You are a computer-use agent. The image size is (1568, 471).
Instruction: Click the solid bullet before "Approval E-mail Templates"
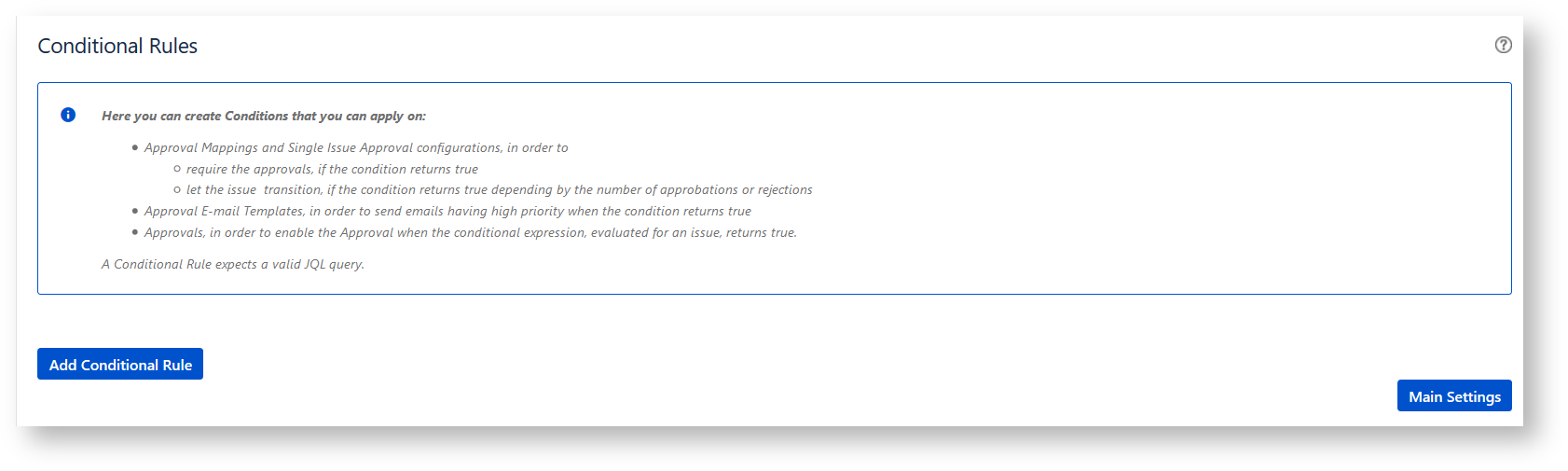135,211
